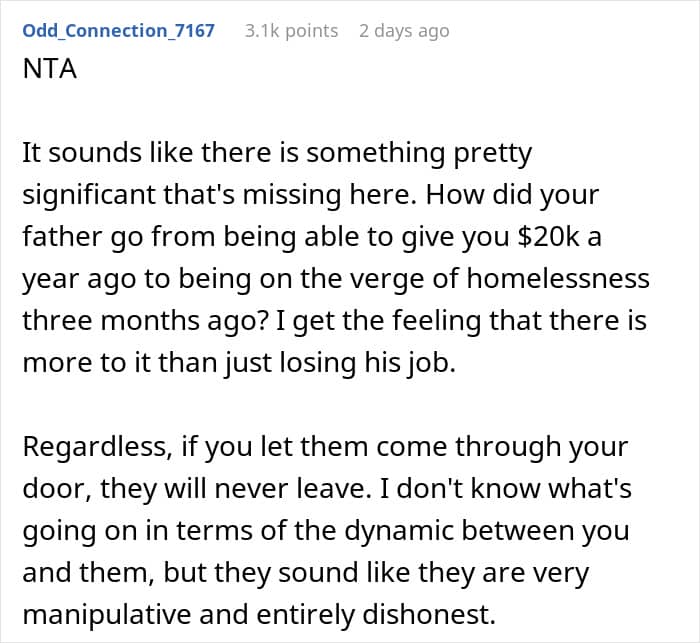The height and width of the screenshot is (643, 700).
Task: Click the sentence ending 'losing his job.'
Action: coord(239,363)
